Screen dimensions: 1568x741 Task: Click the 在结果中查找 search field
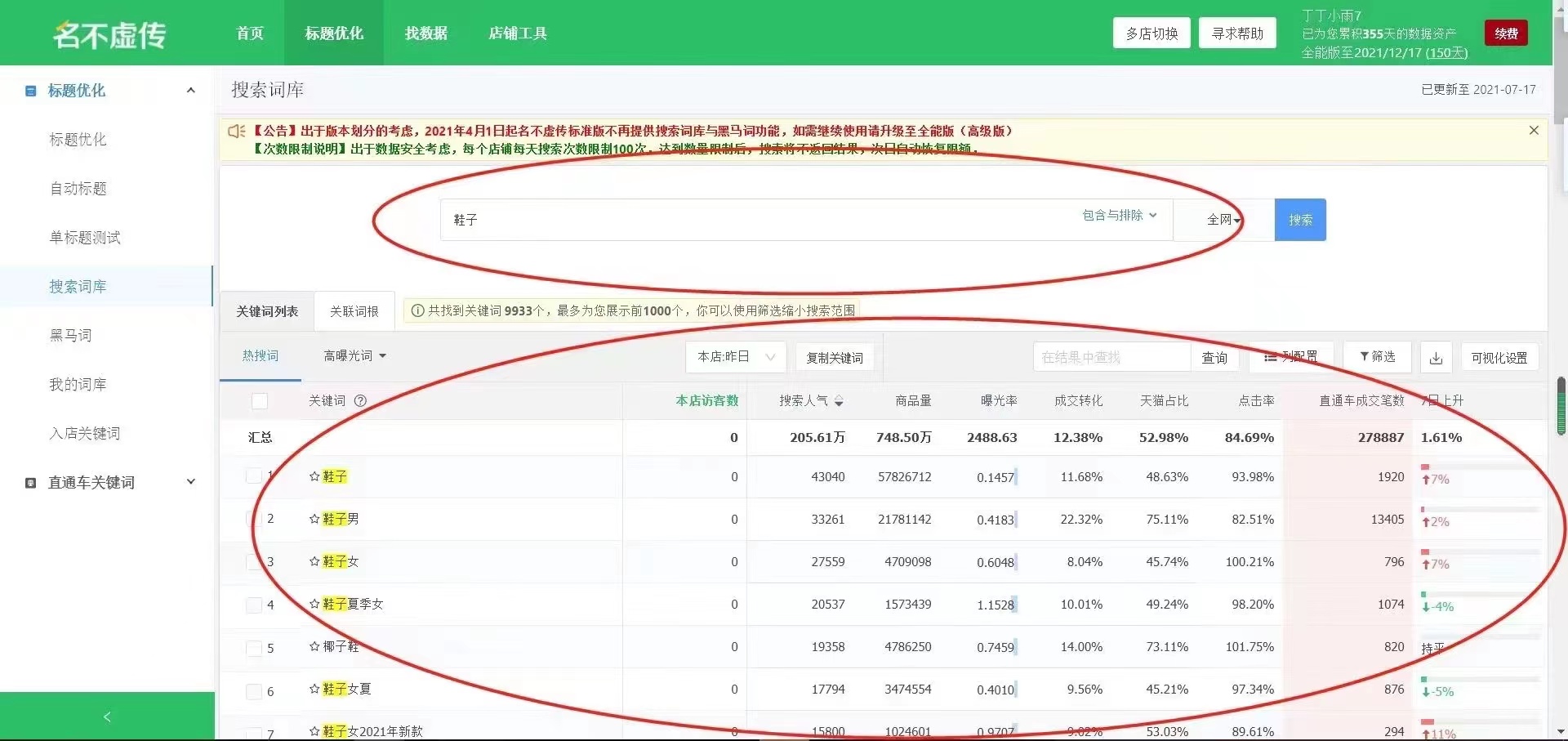[1111, 357]
